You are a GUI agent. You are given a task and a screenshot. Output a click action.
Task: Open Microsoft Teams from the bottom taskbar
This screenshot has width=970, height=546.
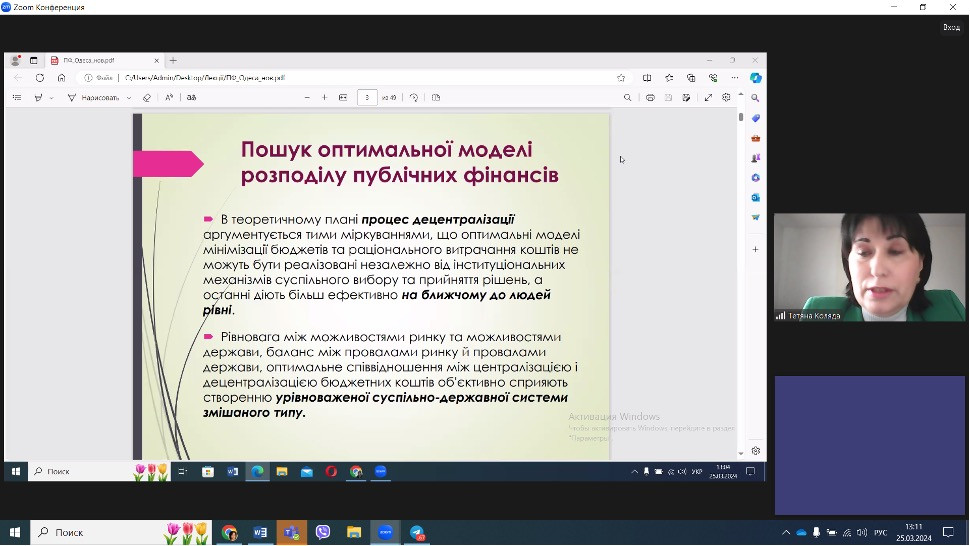pos(291,533)
